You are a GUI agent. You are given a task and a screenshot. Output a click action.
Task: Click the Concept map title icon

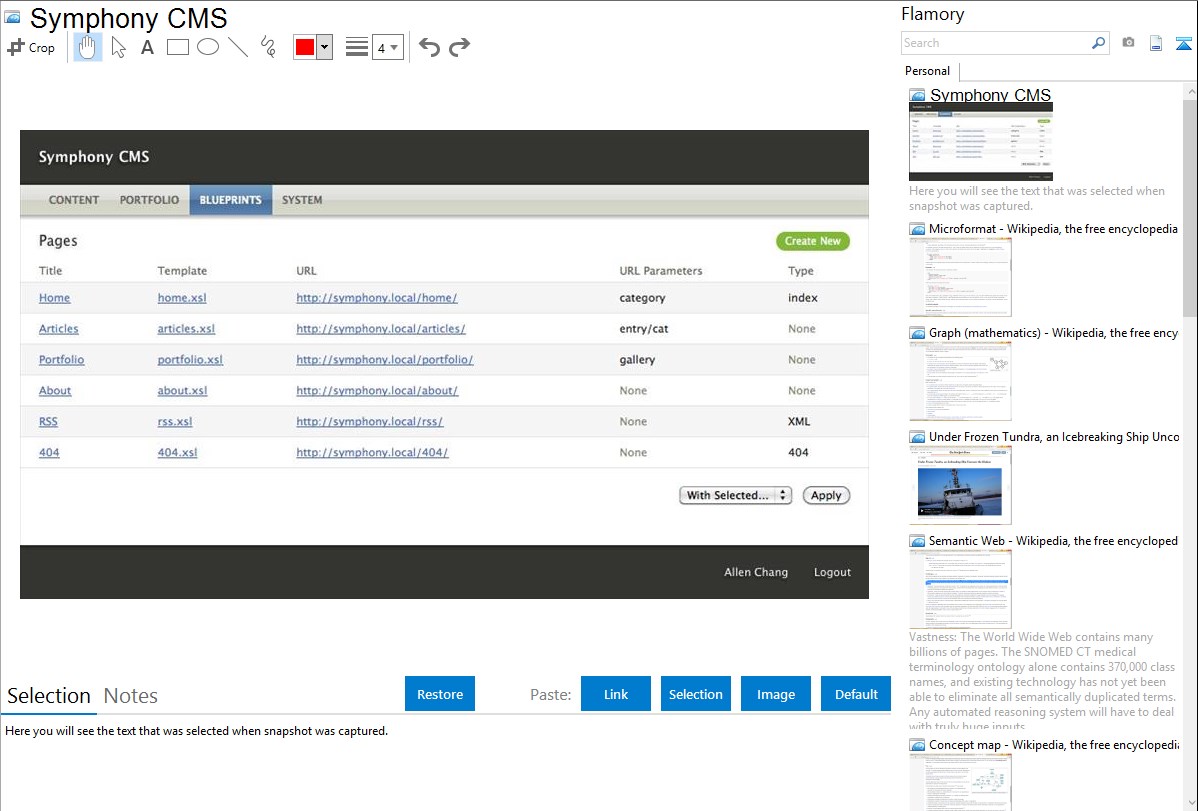point(917,745)
